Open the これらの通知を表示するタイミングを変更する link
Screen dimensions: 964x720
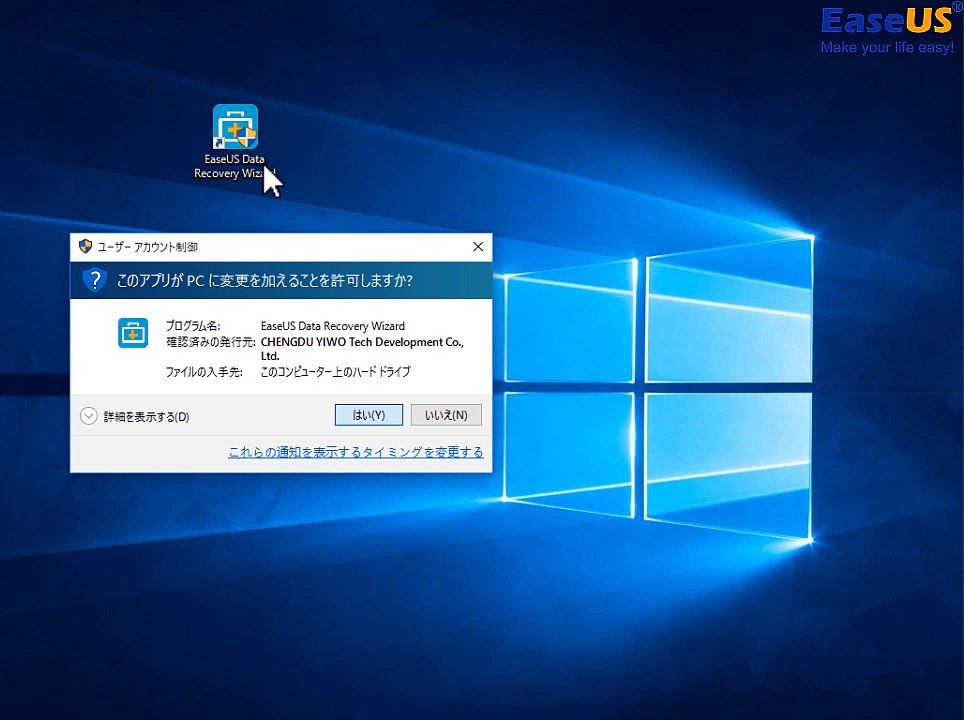[x=355, y=453]
